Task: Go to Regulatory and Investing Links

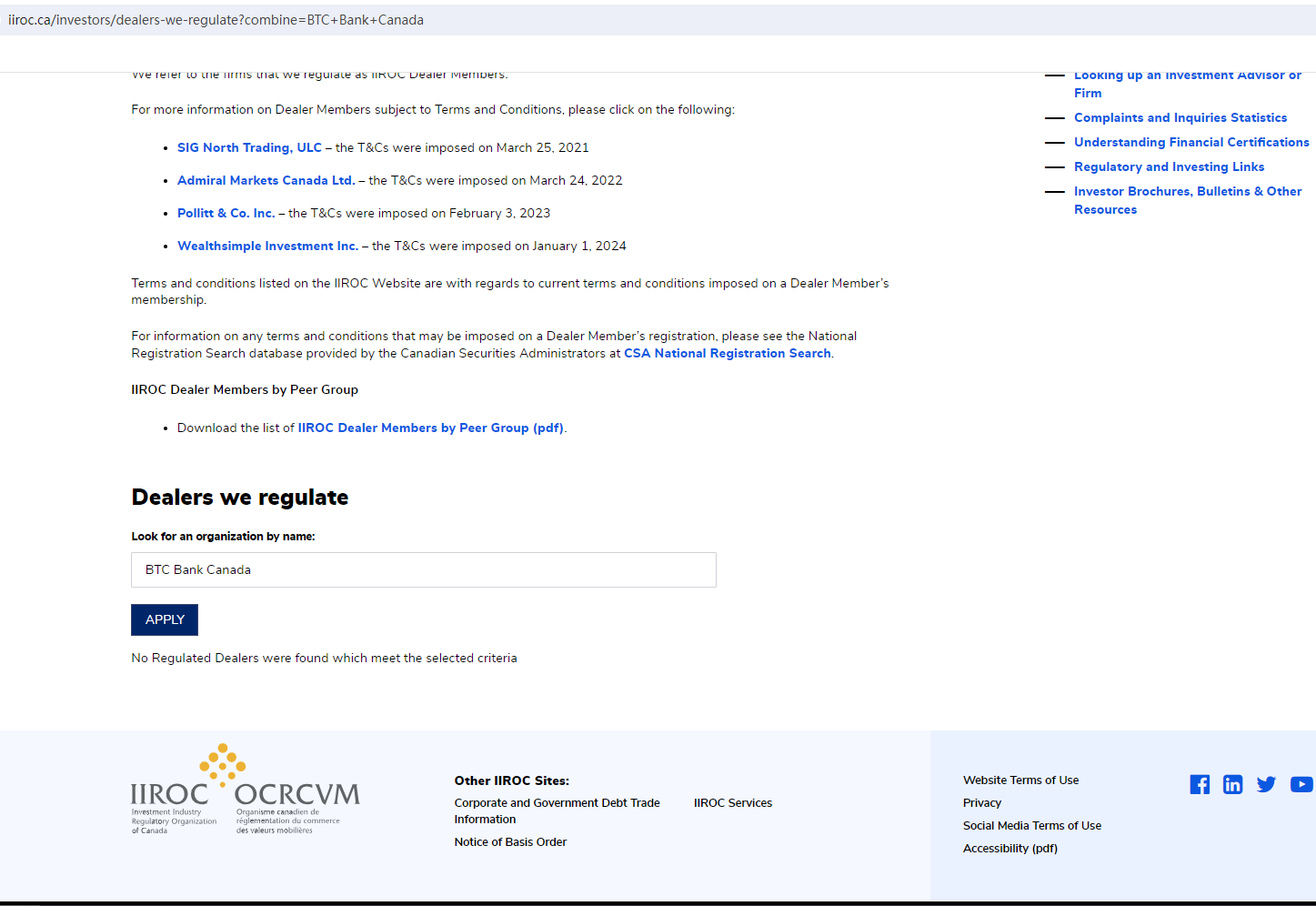Action: pos(1169,166)
